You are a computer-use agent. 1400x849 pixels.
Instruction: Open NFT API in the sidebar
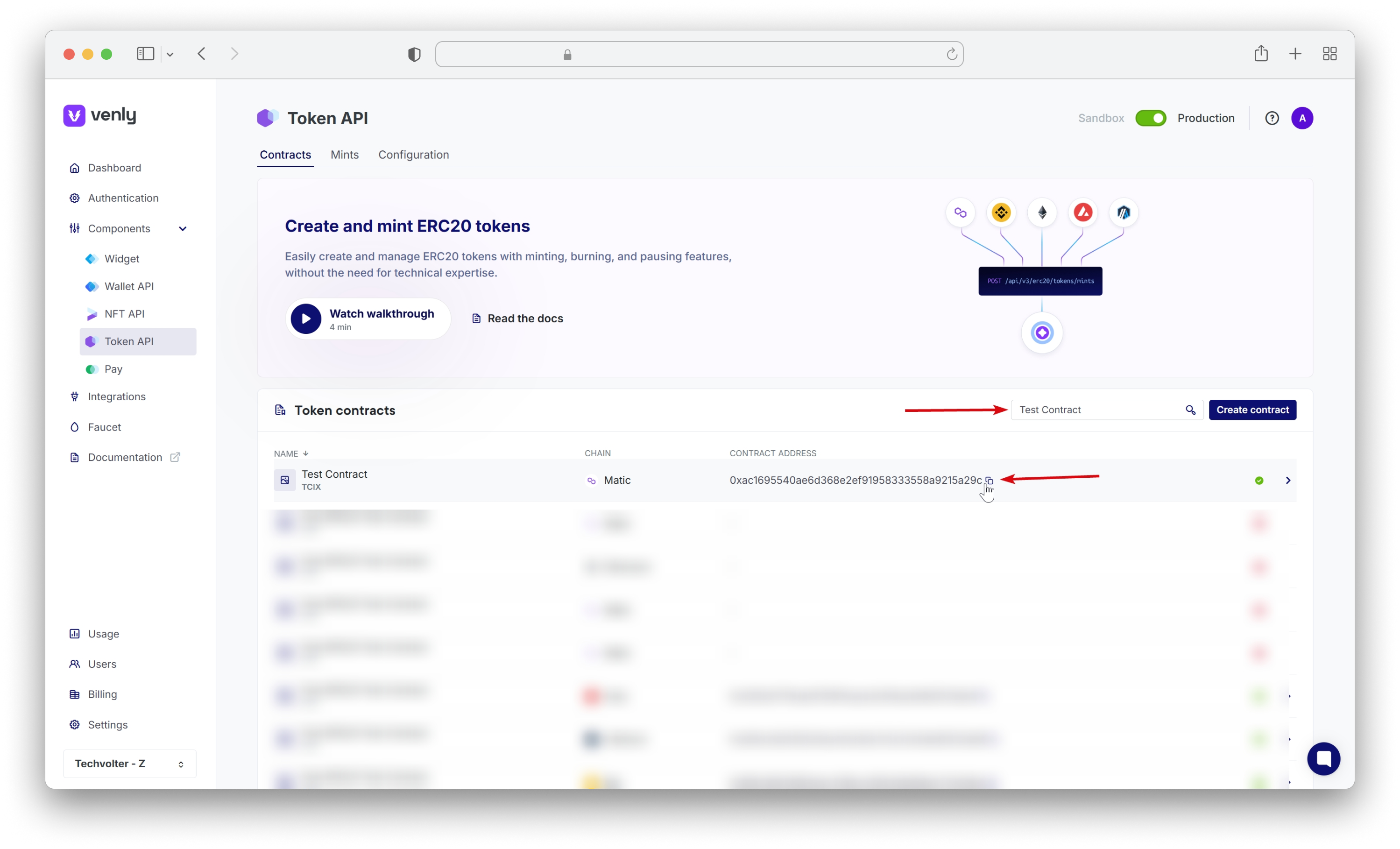[x=124, y=314]
